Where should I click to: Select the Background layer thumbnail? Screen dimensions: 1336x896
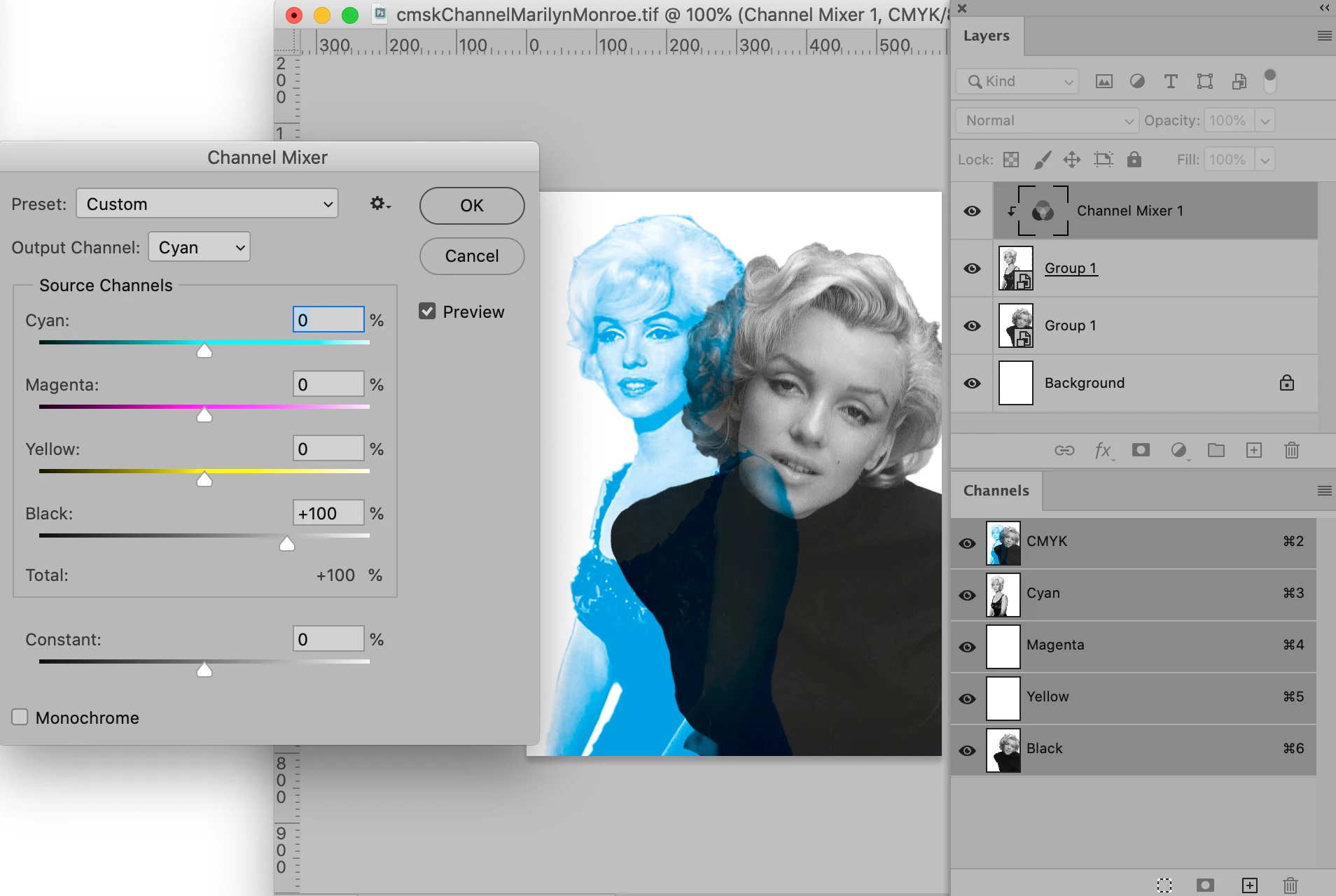tap(1016, 383)
